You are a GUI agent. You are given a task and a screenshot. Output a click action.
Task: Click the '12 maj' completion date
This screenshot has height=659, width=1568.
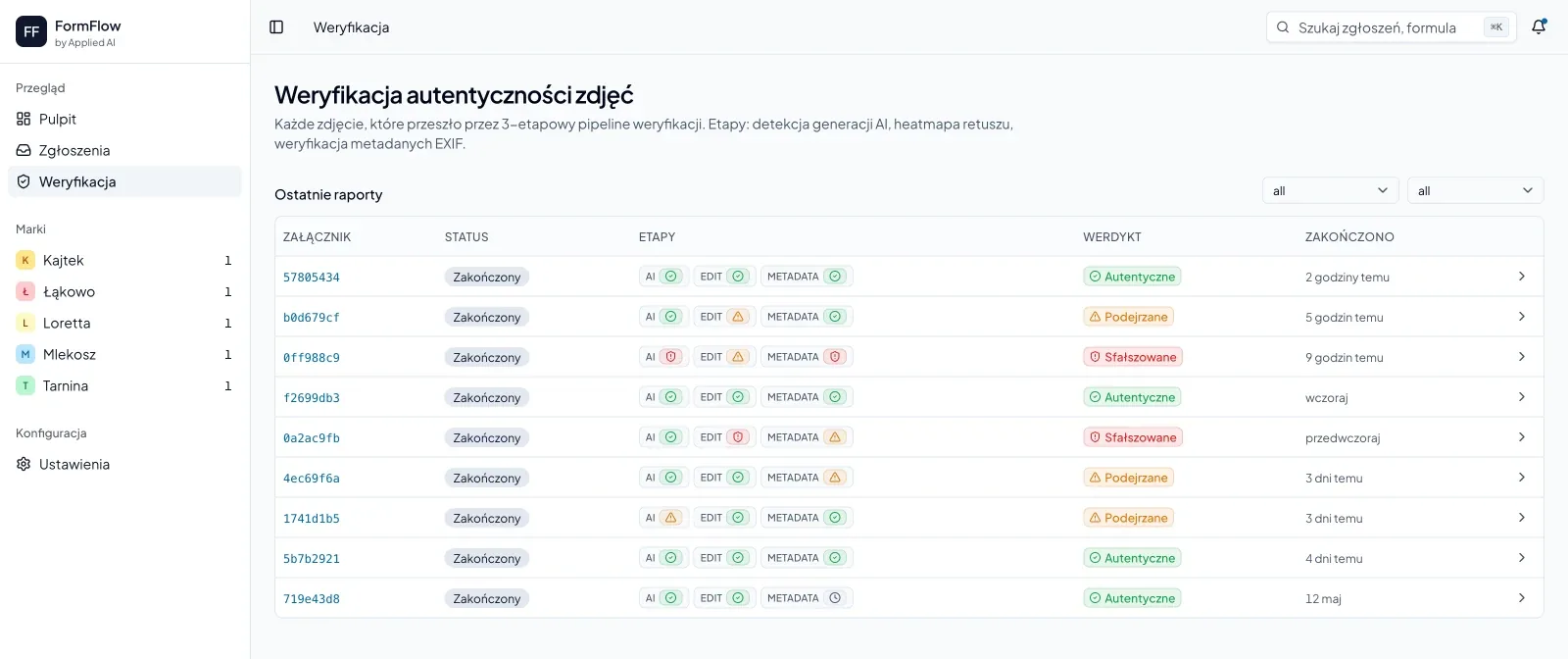point(1323,599)
